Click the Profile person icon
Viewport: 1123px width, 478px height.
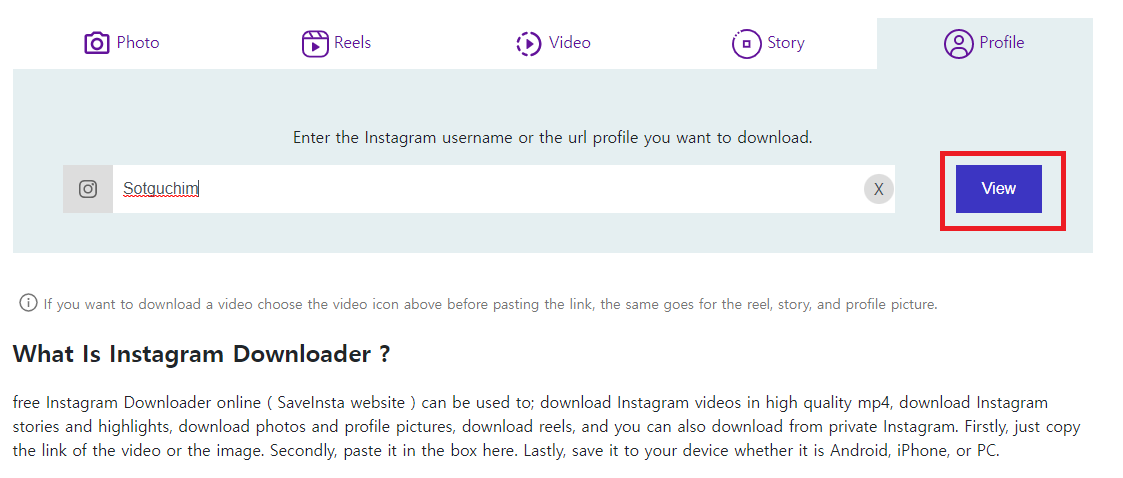(x=958, y=44)
